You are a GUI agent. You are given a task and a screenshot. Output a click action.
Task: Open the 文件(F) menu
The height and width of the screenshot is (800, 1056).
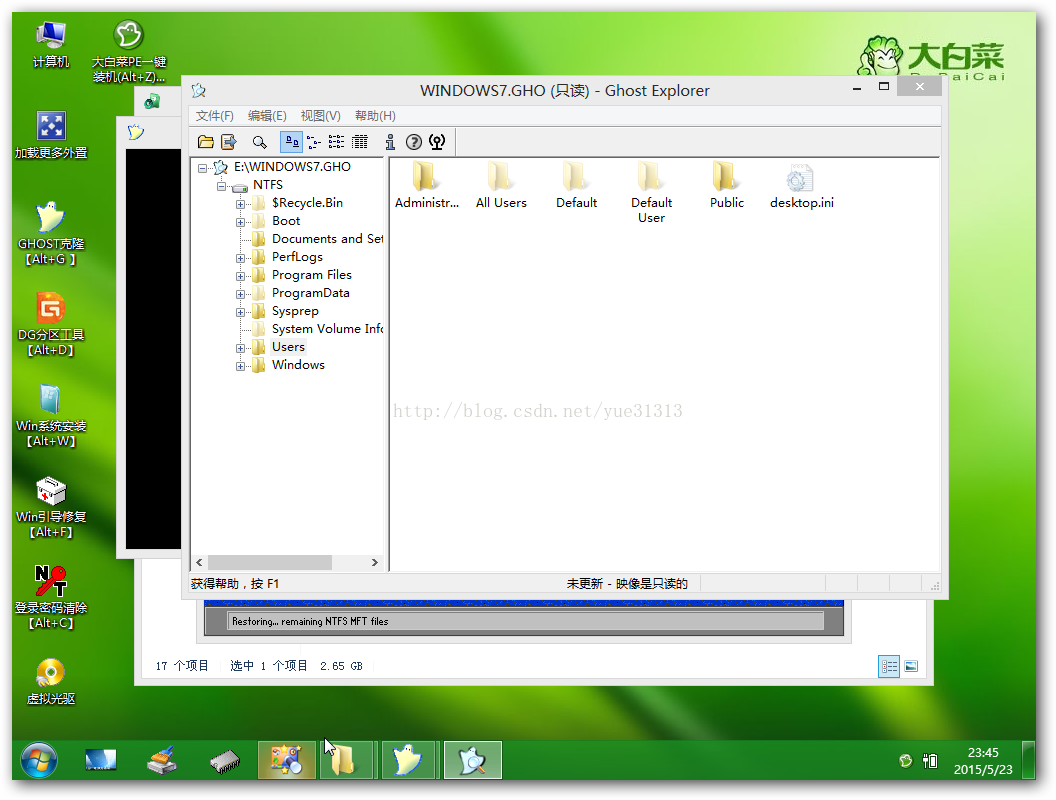215,116
